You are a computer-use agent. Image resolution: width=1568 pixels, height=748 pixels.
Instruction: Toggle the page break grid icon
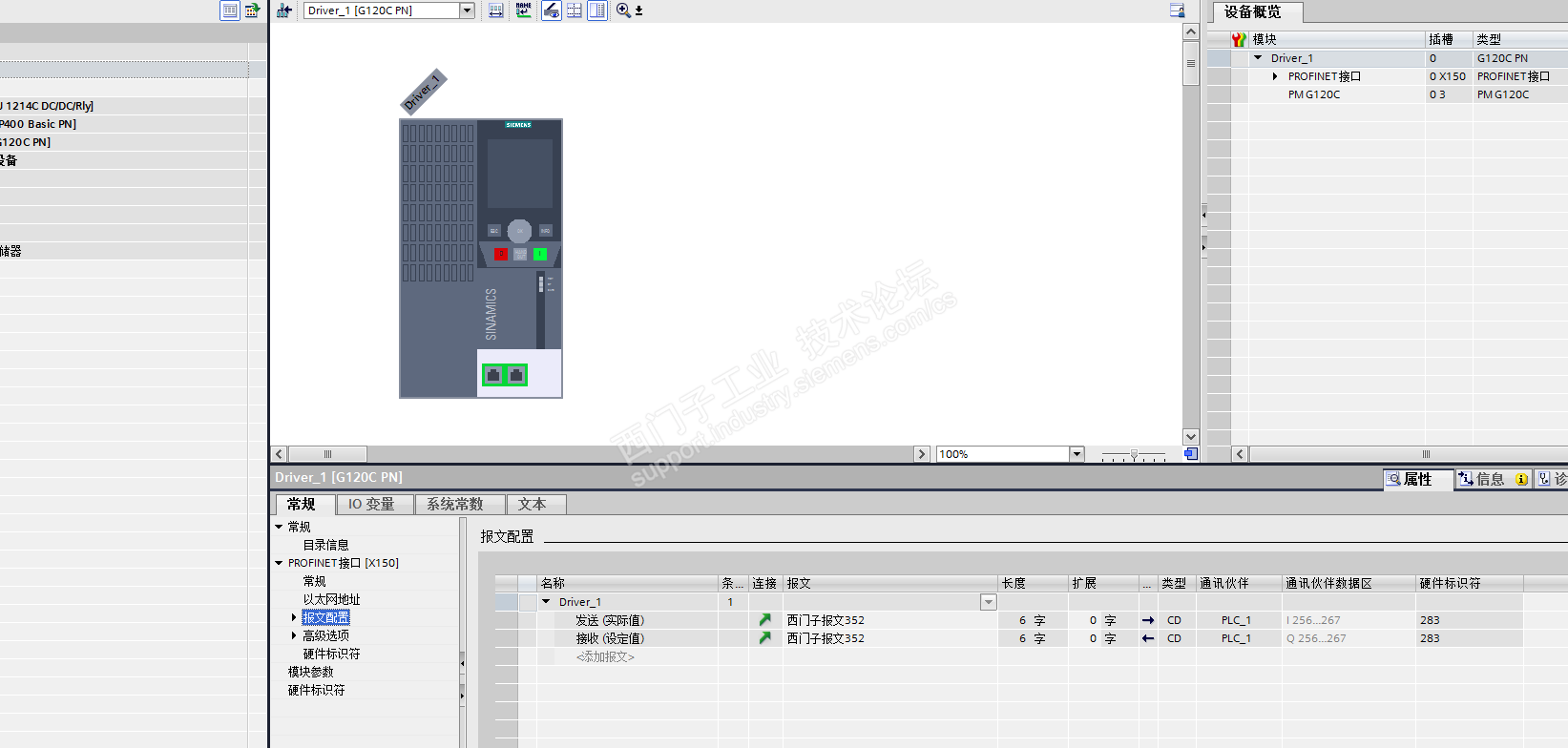575,10
